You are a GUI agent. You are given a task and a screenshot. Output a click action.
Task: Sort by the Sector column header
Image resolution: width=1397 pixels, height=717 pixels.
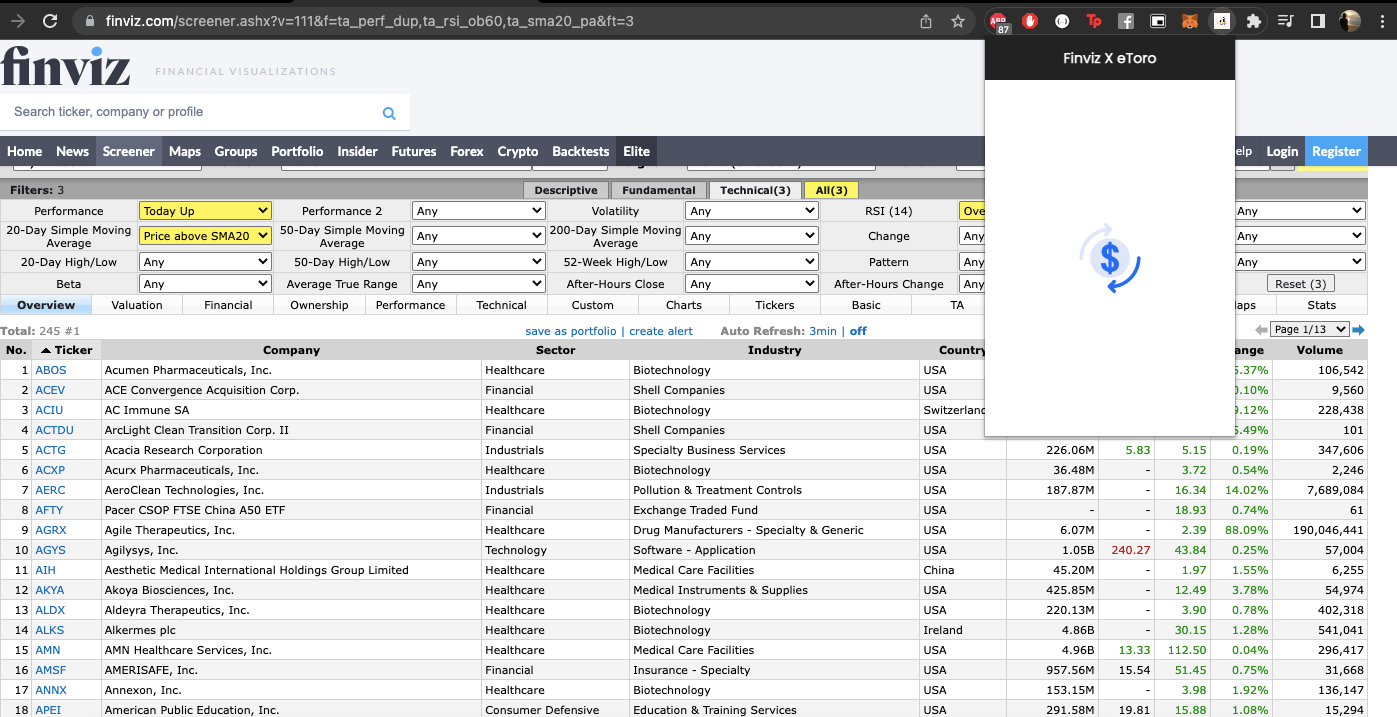555,350
